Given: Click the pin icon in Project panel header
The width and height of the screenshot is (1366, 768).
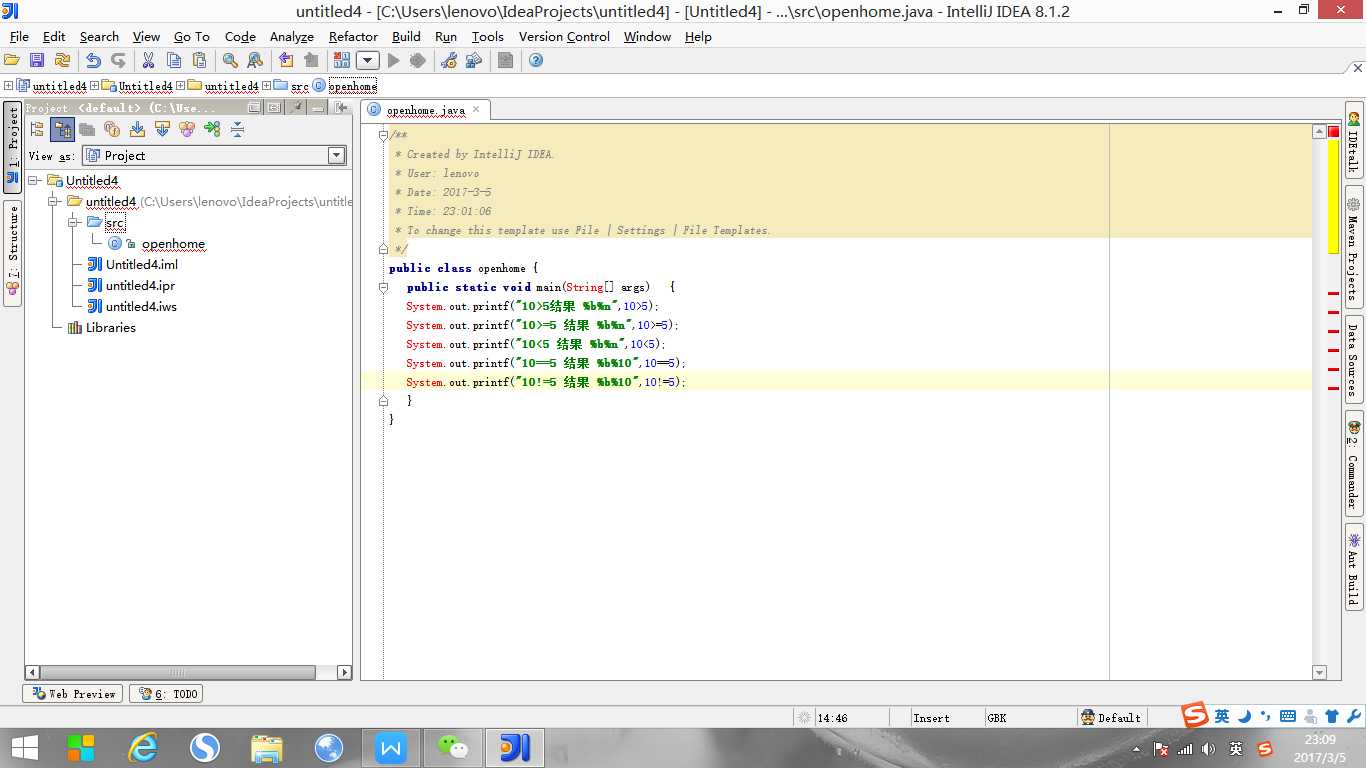Looking at the screenshot, I should pyautogui.click(x=296, y=107).
